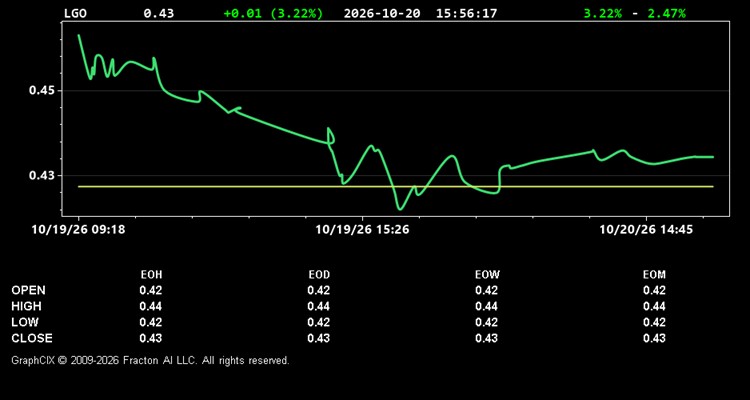Click the 0.43 y-axis label
The height and width of the screenshot is (400, 750).
coord(42,176)
